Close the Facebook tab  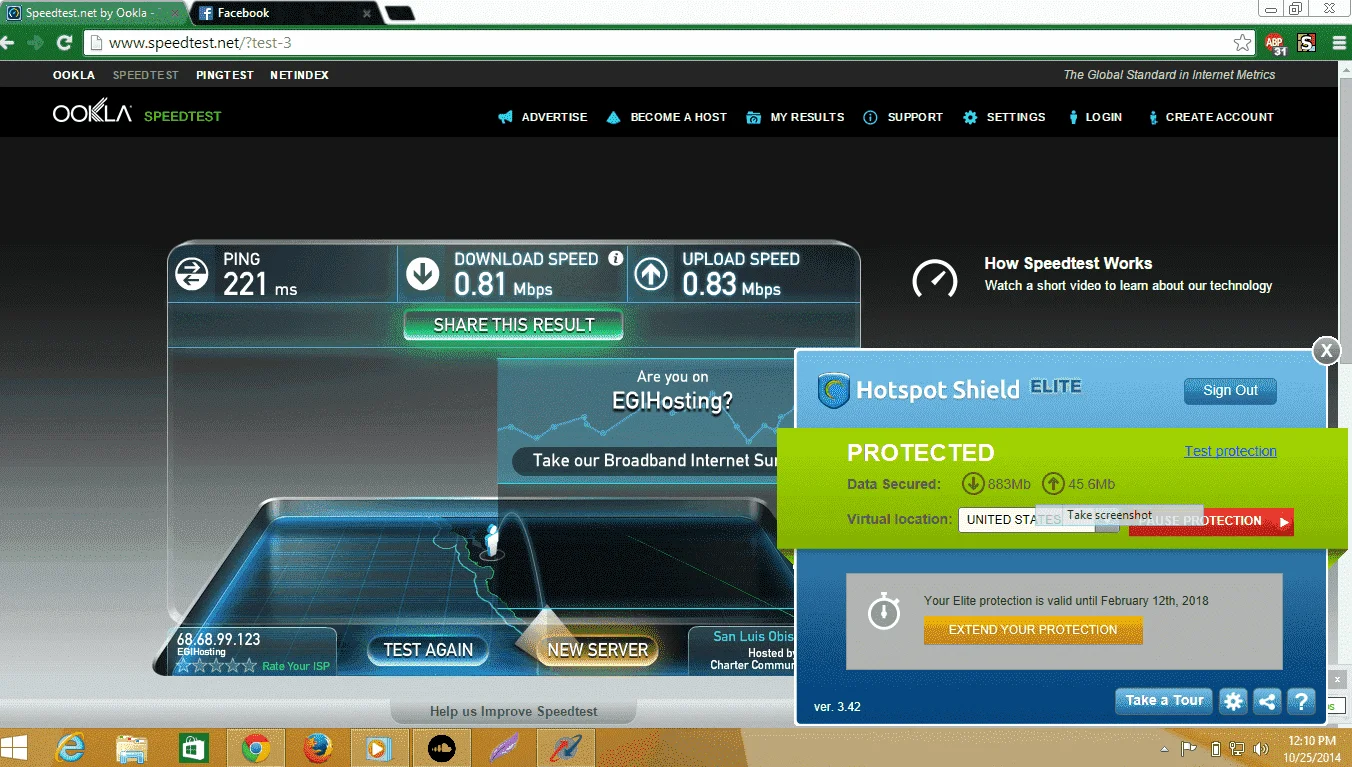367,14
